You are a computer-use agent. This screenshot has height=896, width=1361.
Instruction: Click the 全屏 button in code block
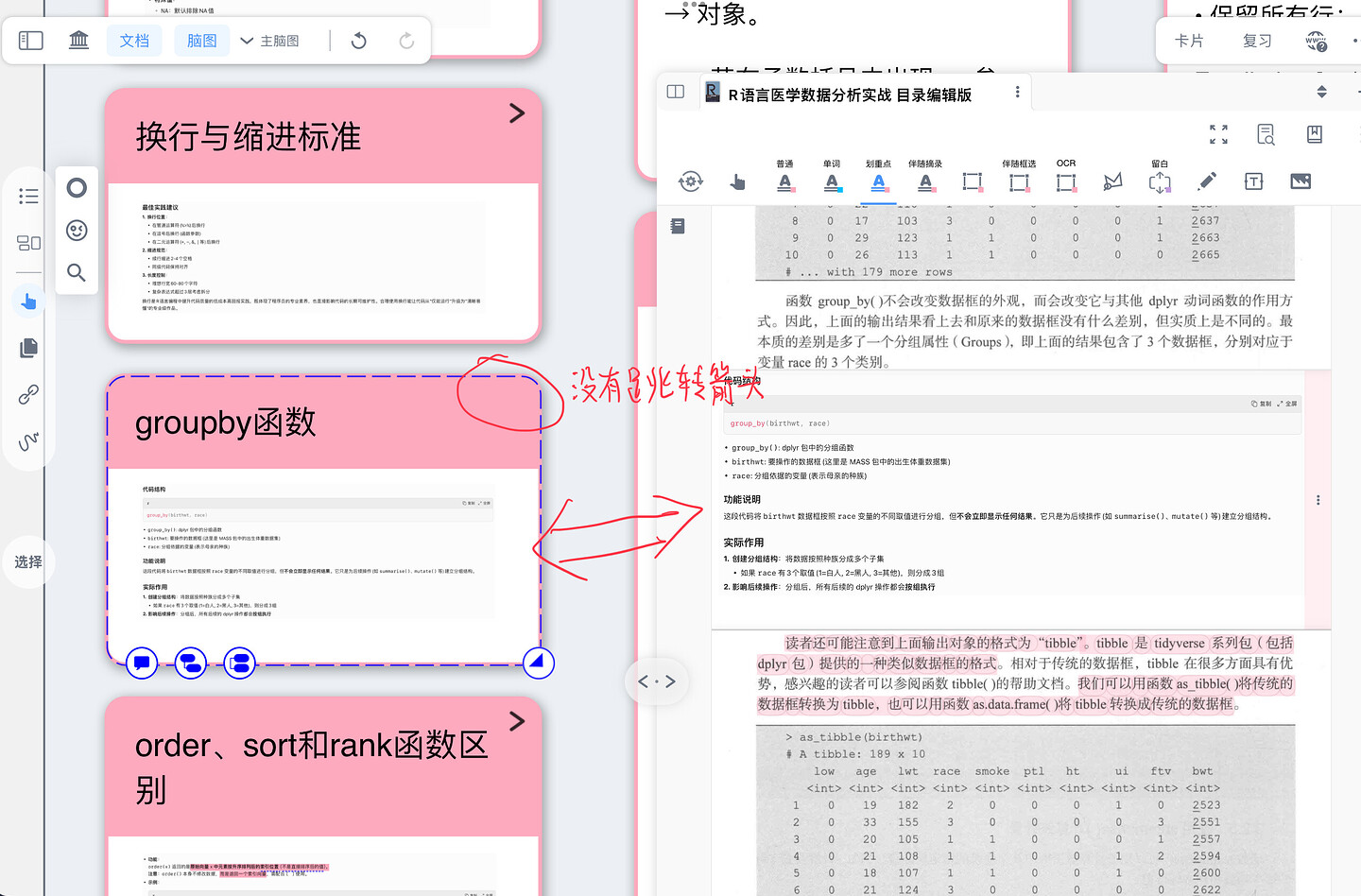tap(1287, 404)
